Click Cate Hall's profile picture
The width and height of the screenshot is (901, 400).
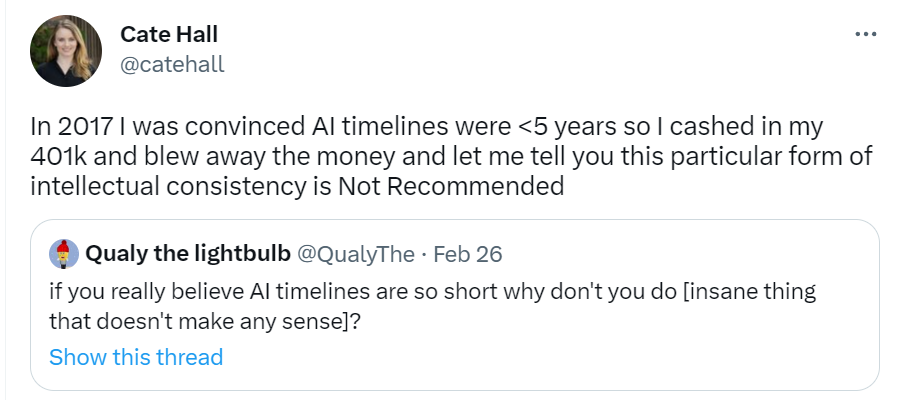point(64,49)
